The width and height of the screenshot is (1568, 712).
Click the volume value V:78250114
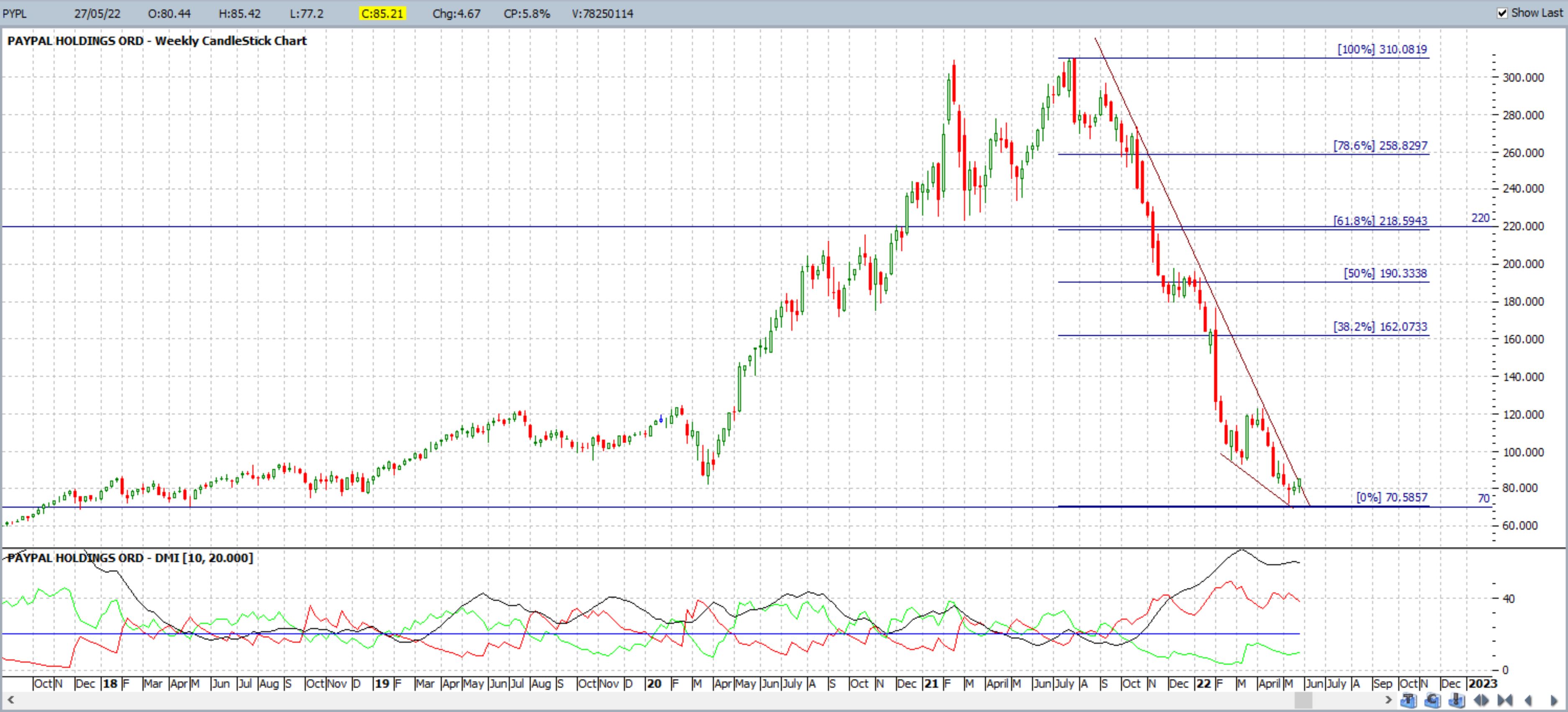point(603,13)
